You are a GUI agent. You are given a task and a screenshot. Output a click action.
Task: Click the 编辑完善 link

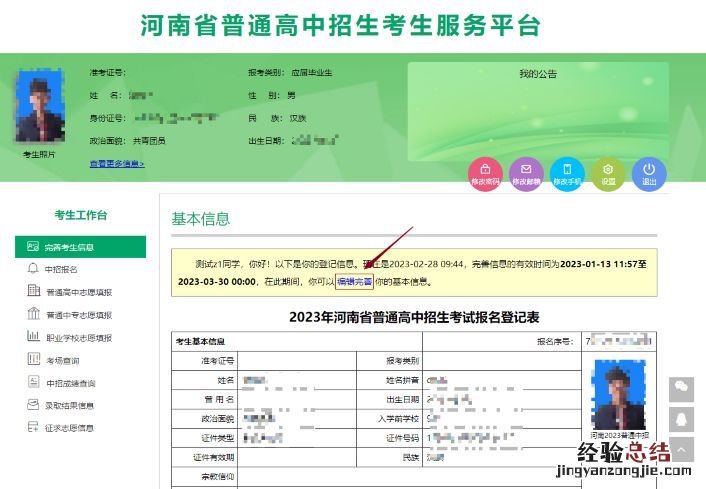pos(354,283)
